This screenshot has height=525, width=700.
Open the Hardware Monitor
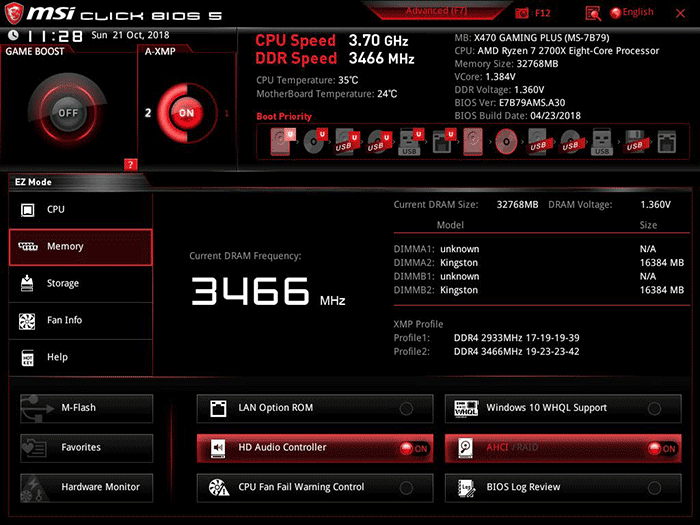tap(87, 488)
